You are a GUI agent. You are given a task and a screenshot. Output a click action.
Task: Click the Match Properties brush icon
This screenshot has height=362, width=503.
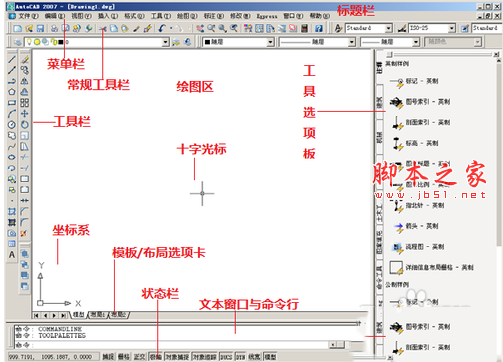(148, 28)
